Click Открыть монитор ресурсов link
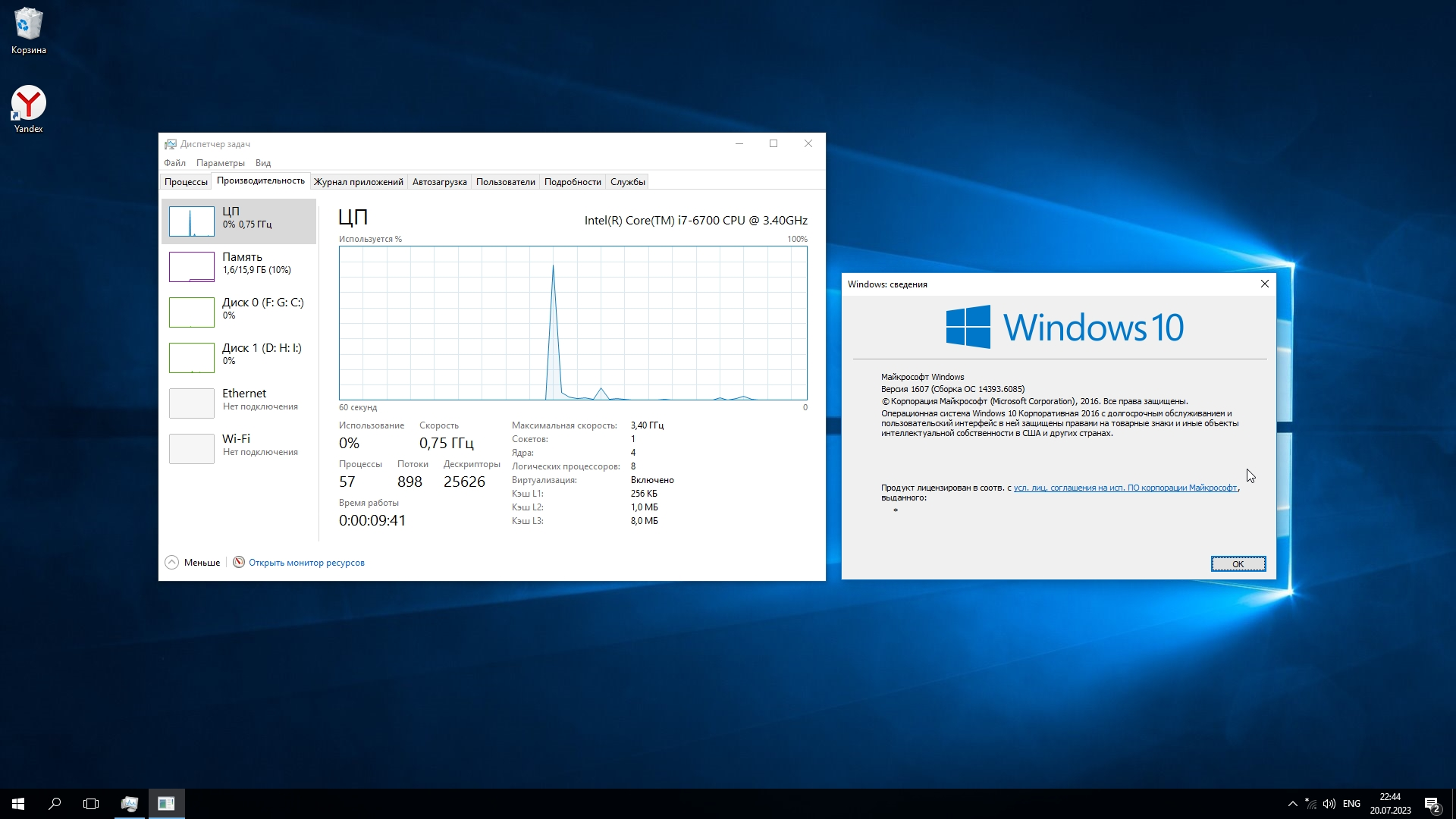The height and width of the screenshot is (819, 1456). 306,563
